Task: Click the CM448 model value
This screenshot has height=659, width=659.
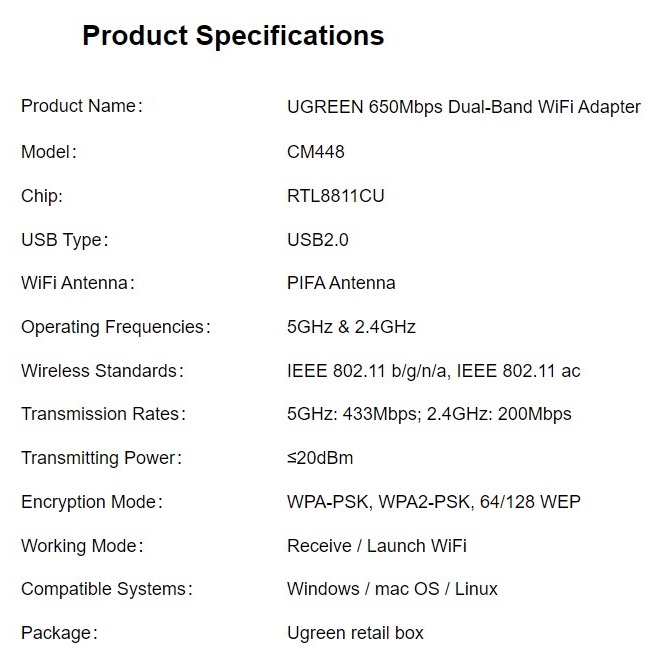Action: tap(315, 152)
